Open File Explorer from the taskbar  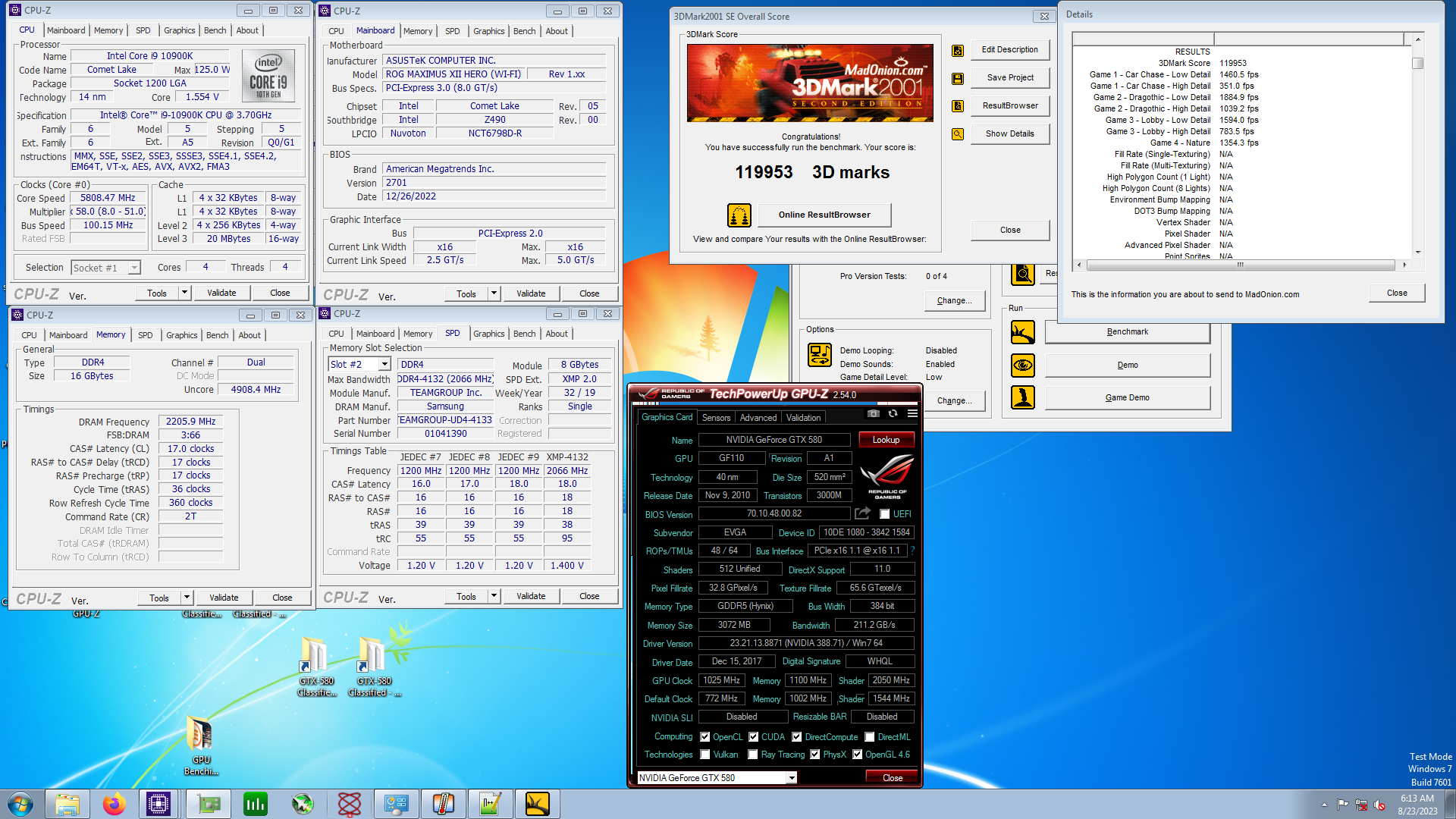click(67, 804)
